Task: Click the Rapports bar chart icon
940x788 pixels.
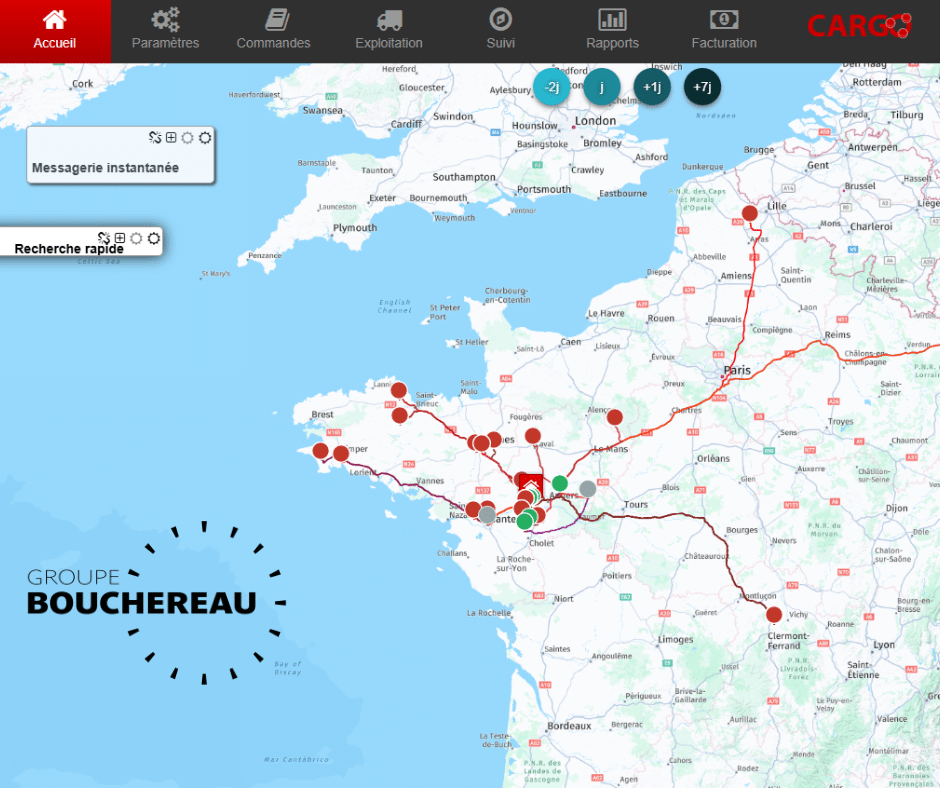Action: coord(612,20)
